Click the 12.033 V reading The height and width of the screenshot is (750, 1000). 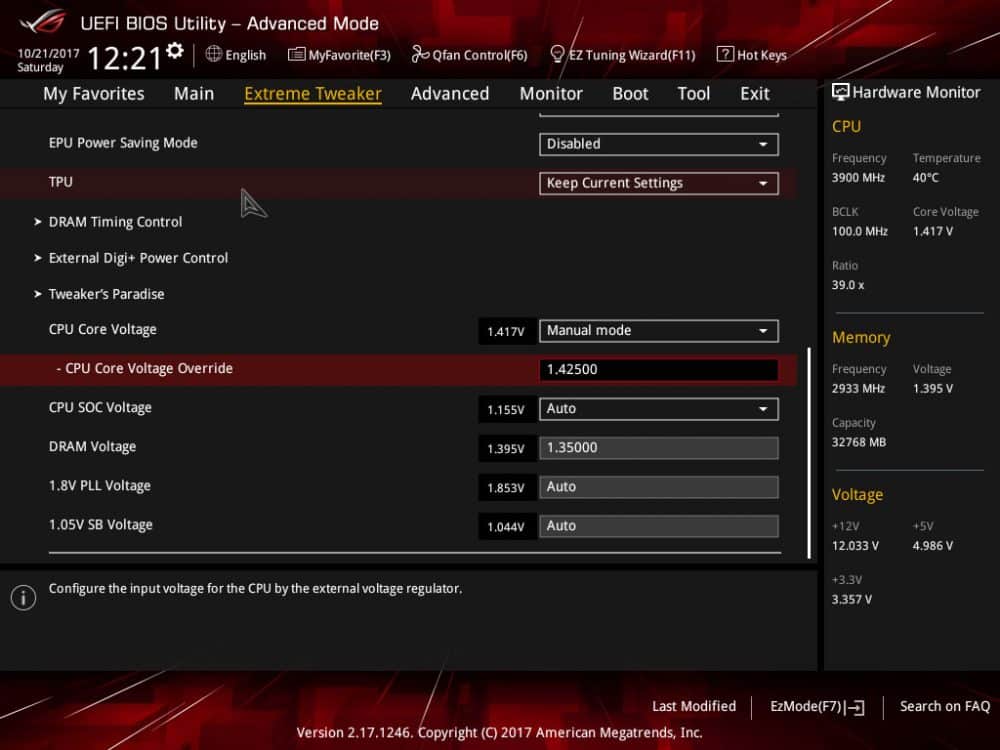coord(855,546)
